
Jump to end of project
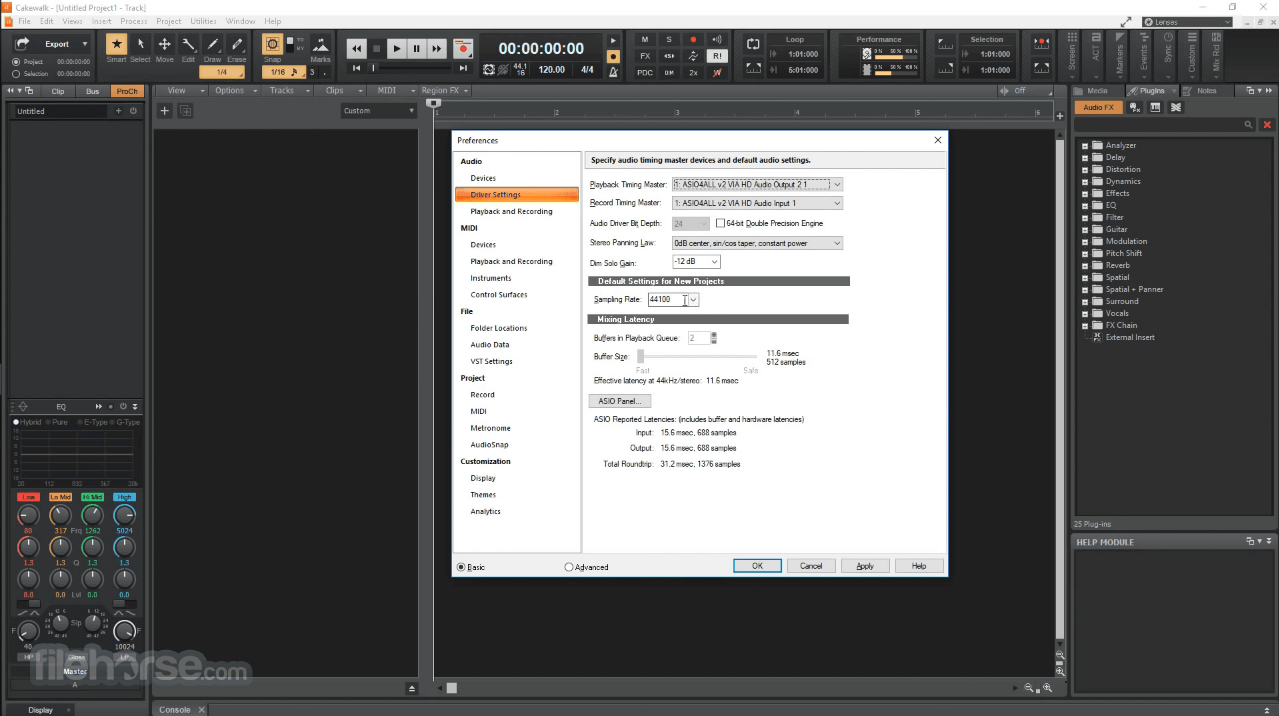click(462, 68)
